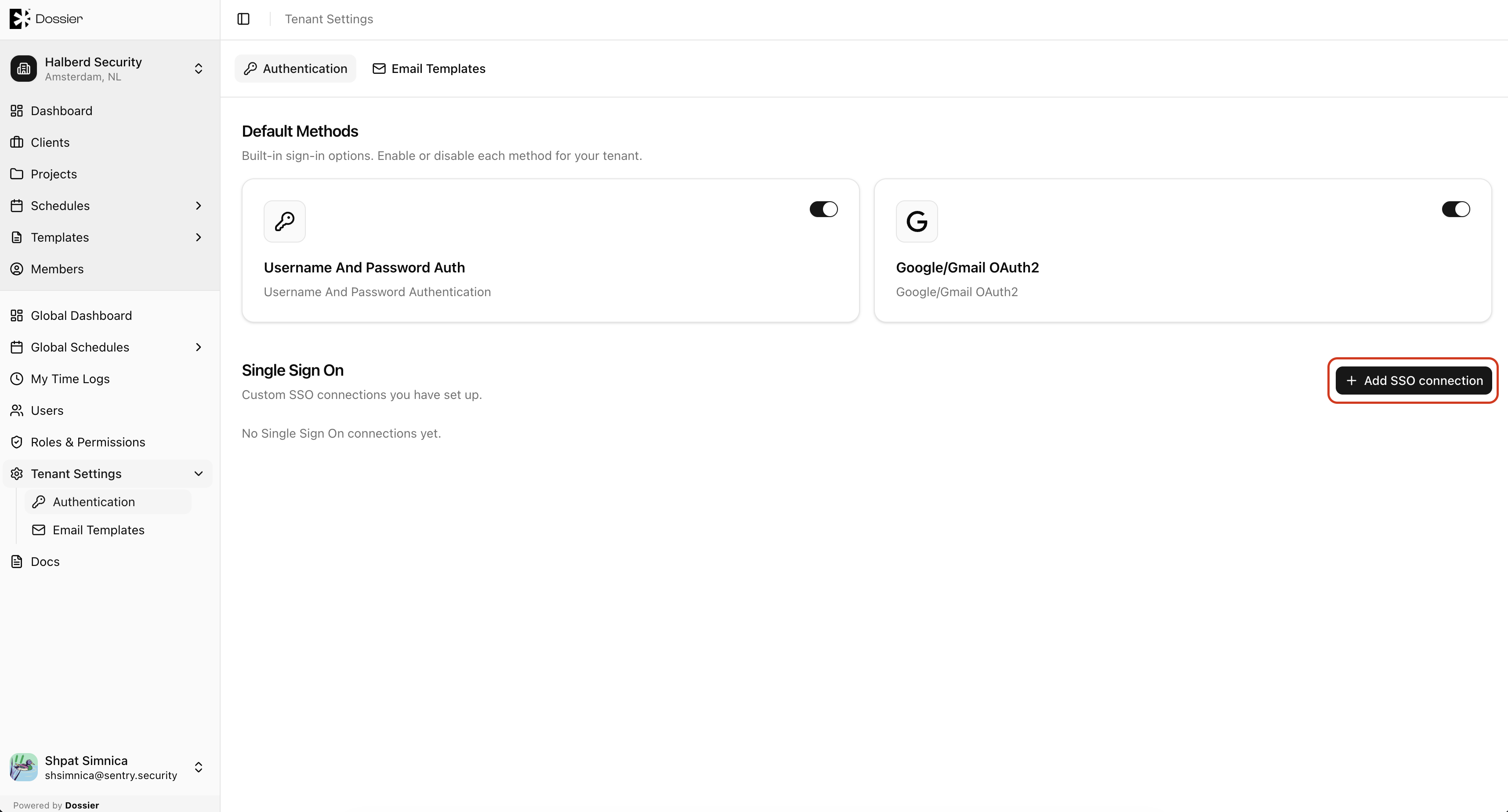Disable Google/Gmail OAuth2 toggle
Image resolution: width=1508 pixels, height=812 pixels.
click(1455, 209)
